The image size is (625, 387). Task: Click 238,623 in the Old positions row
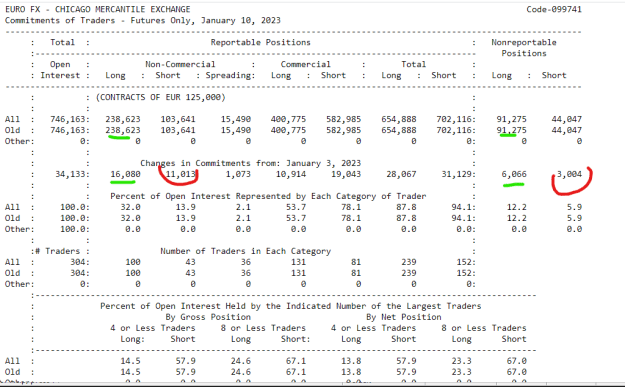(123, 130)
